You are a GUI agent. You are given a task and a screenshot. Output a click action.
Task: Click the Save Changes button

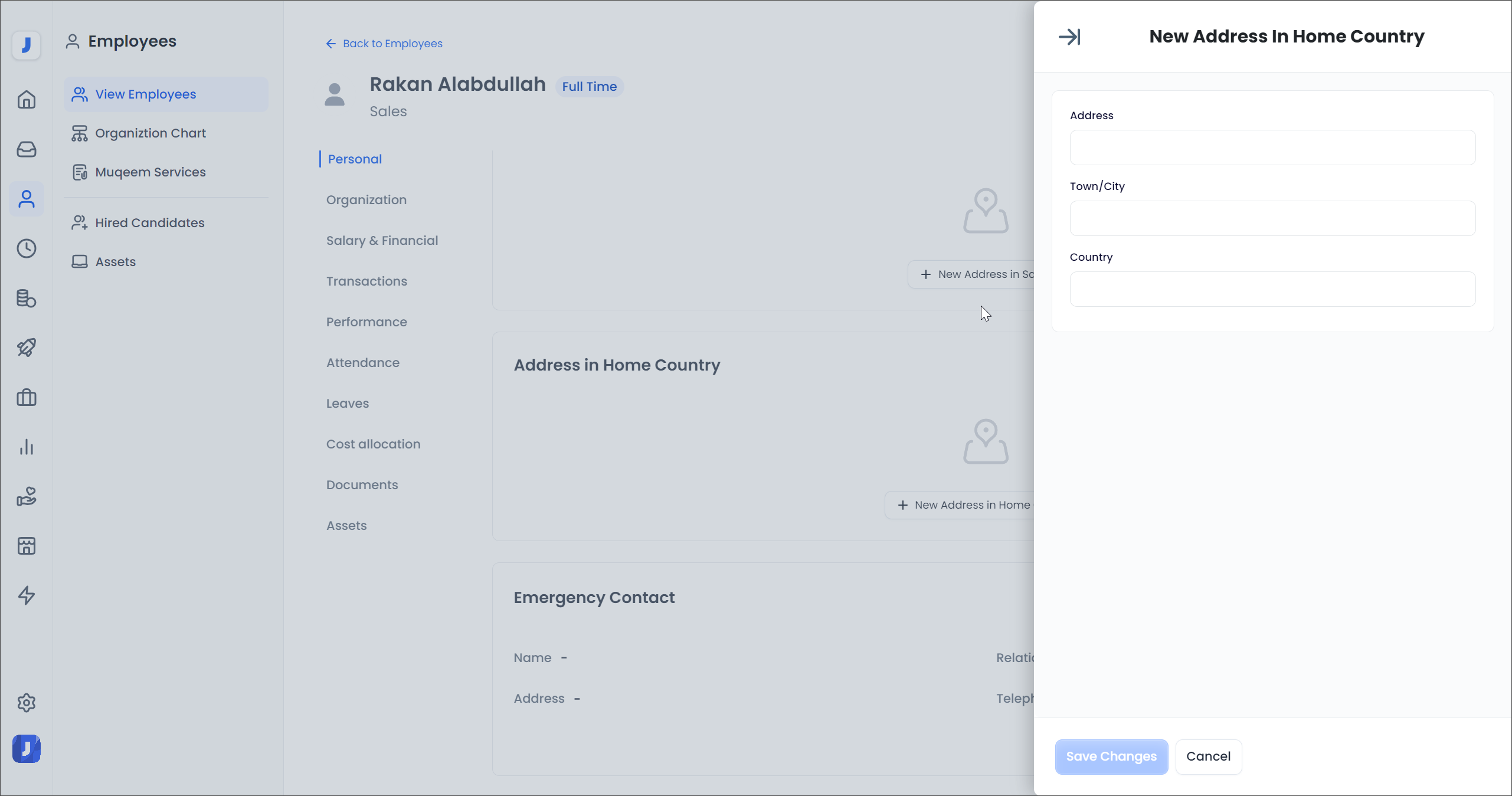[x=1111, y=756]
